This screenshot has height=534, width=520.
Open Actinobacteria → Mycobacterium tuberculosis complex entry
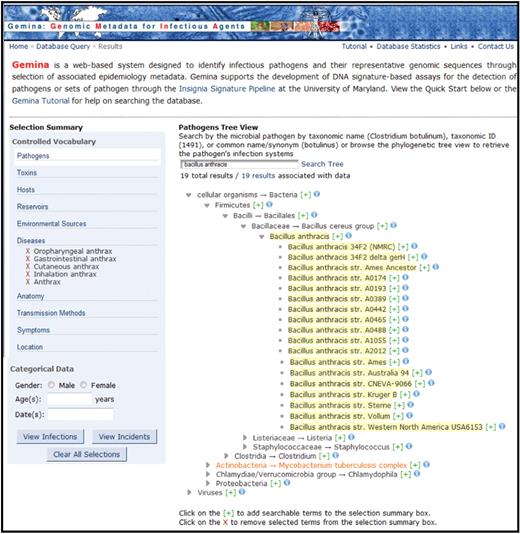(311, 465)
